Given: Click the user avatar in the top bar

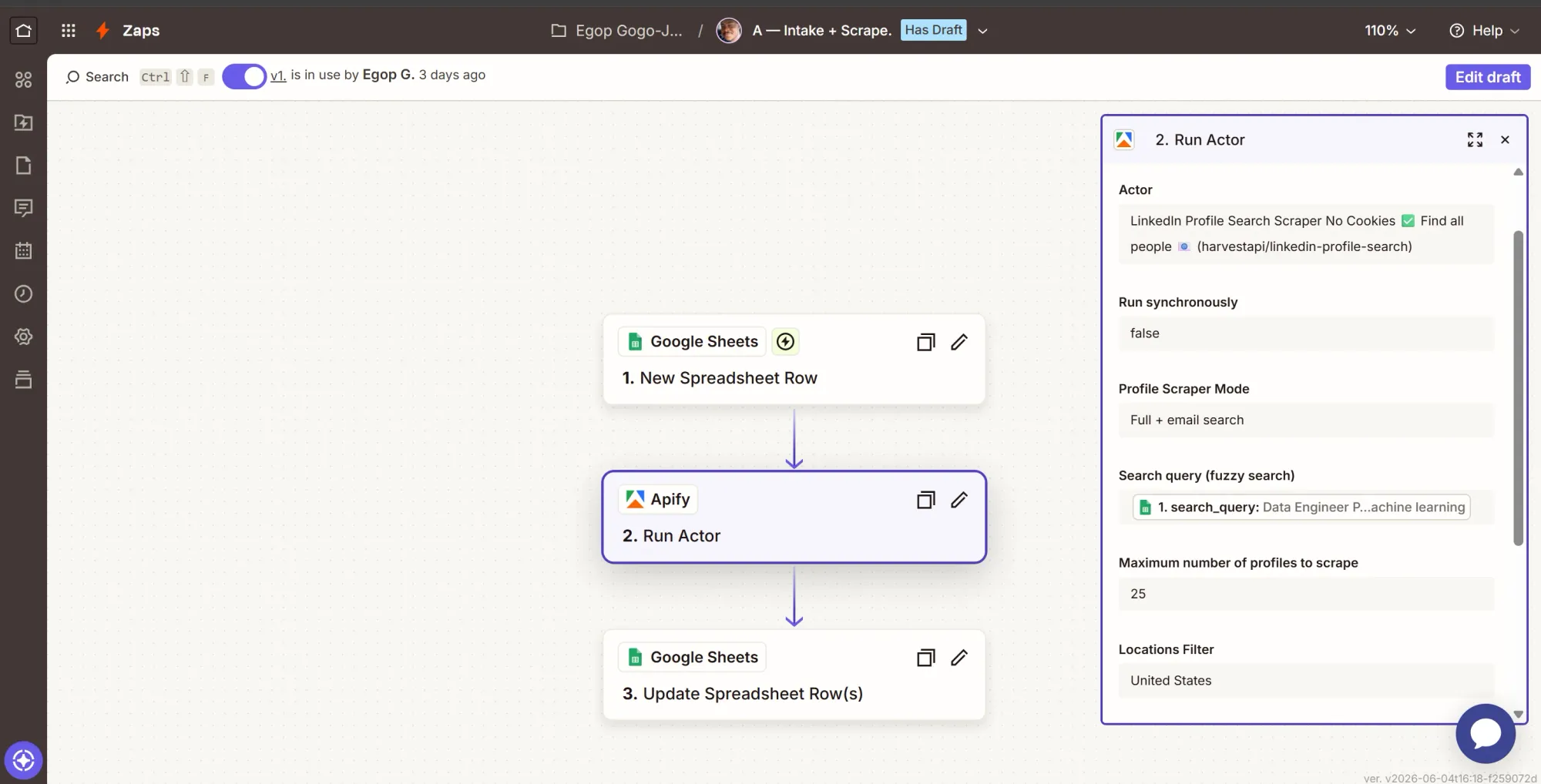Looking at the screenshot, I should pos(728,30).
